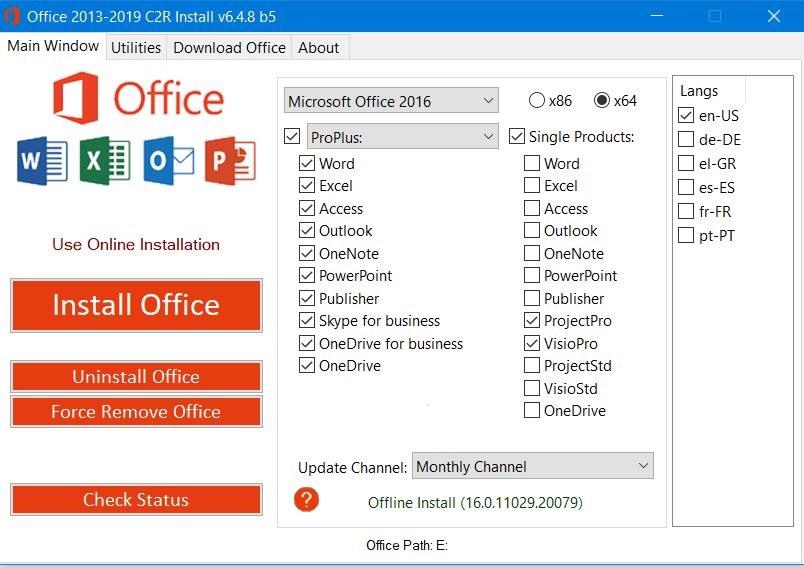This screenshot has height=567, width=804.
Task: Click the Office logo in the title bar
Action: [x=11, y=16]
